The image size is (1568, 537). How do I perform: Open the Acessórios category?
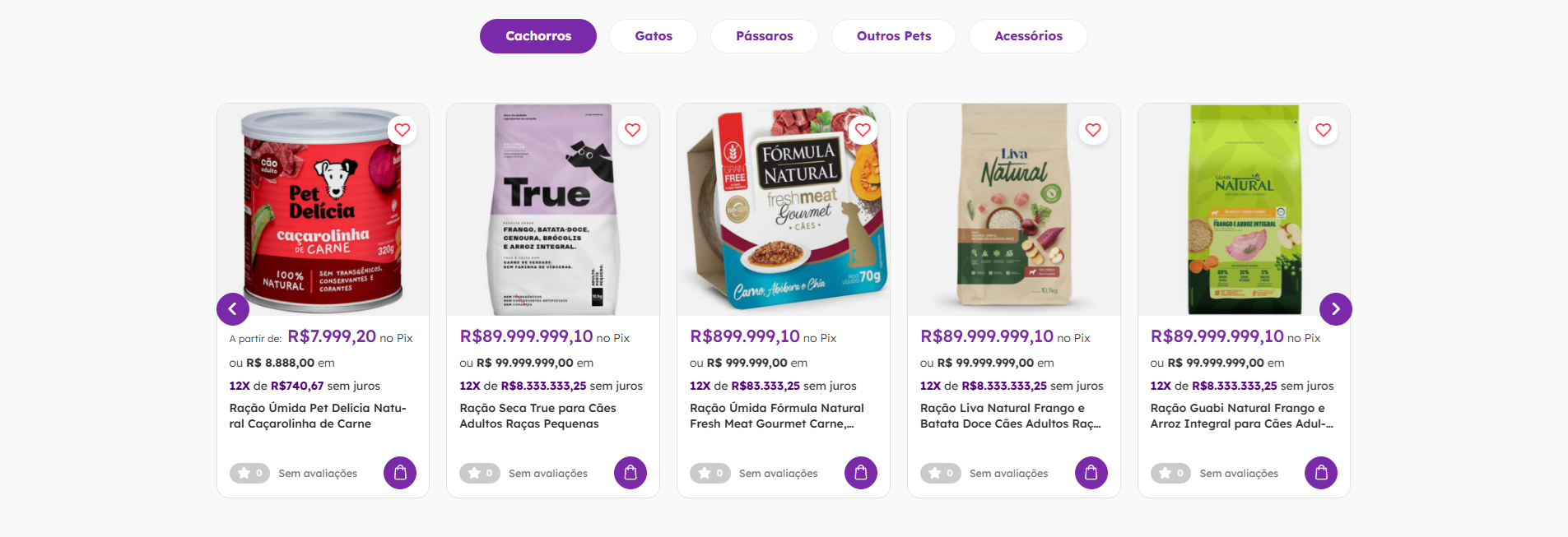pyautogui.click(x=1027, y=35)
